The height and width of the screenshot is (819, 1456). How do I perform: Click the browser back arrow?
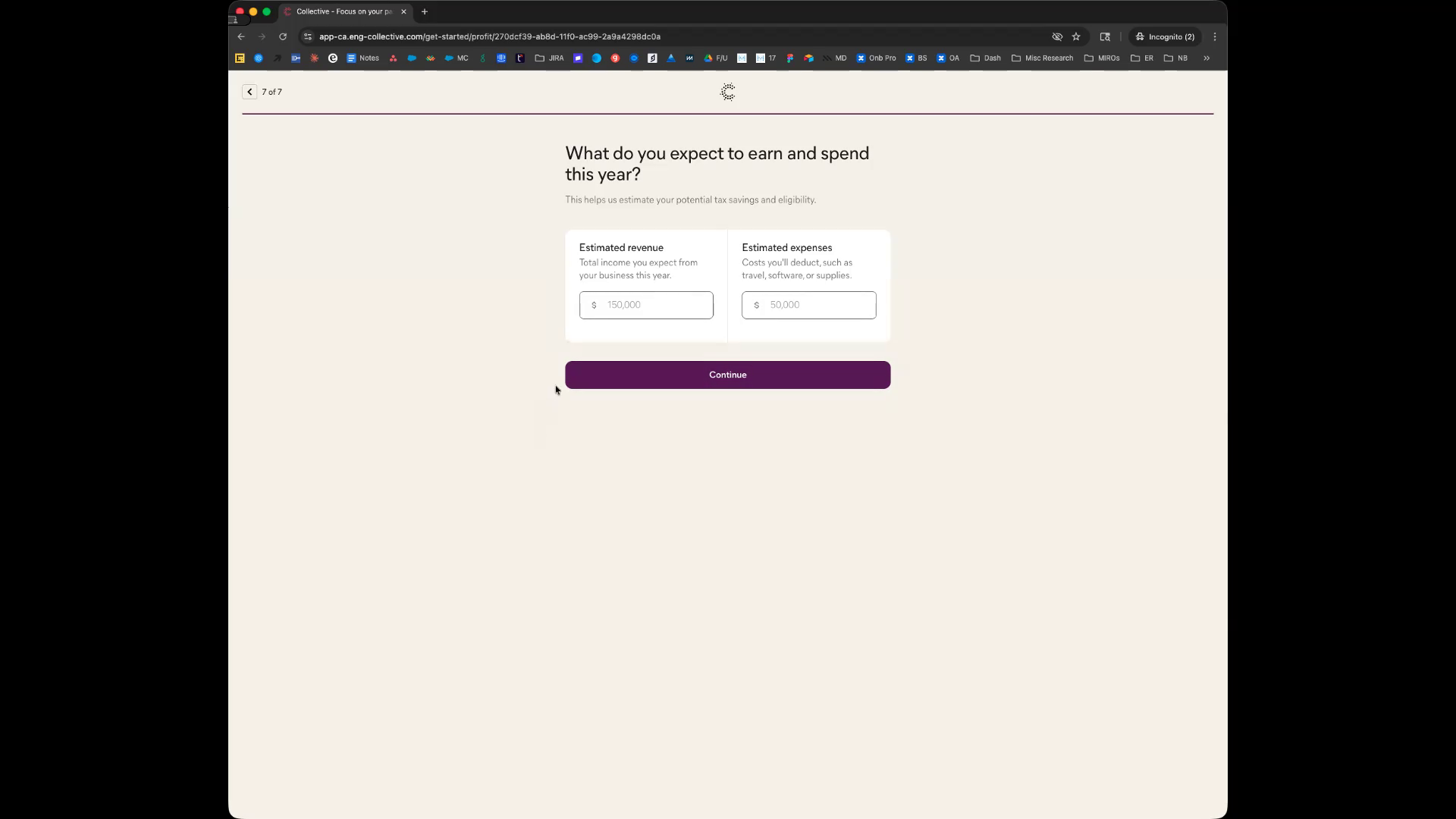click(x=241, y=36)
